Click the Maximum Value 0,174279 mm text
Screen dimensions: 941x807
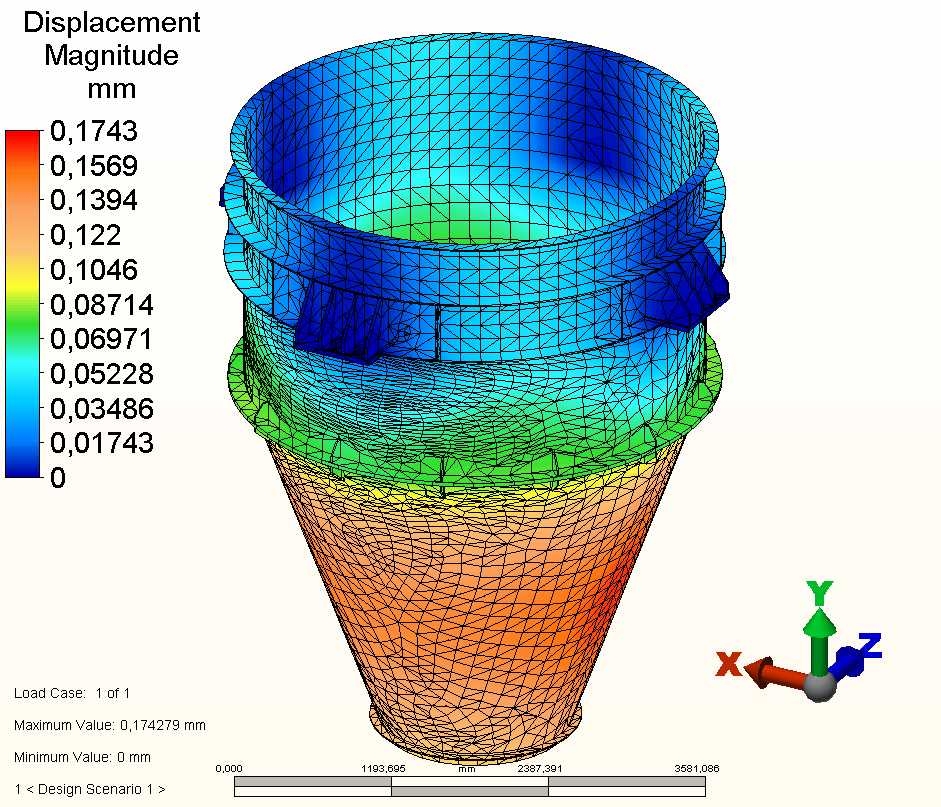(110, 725)
